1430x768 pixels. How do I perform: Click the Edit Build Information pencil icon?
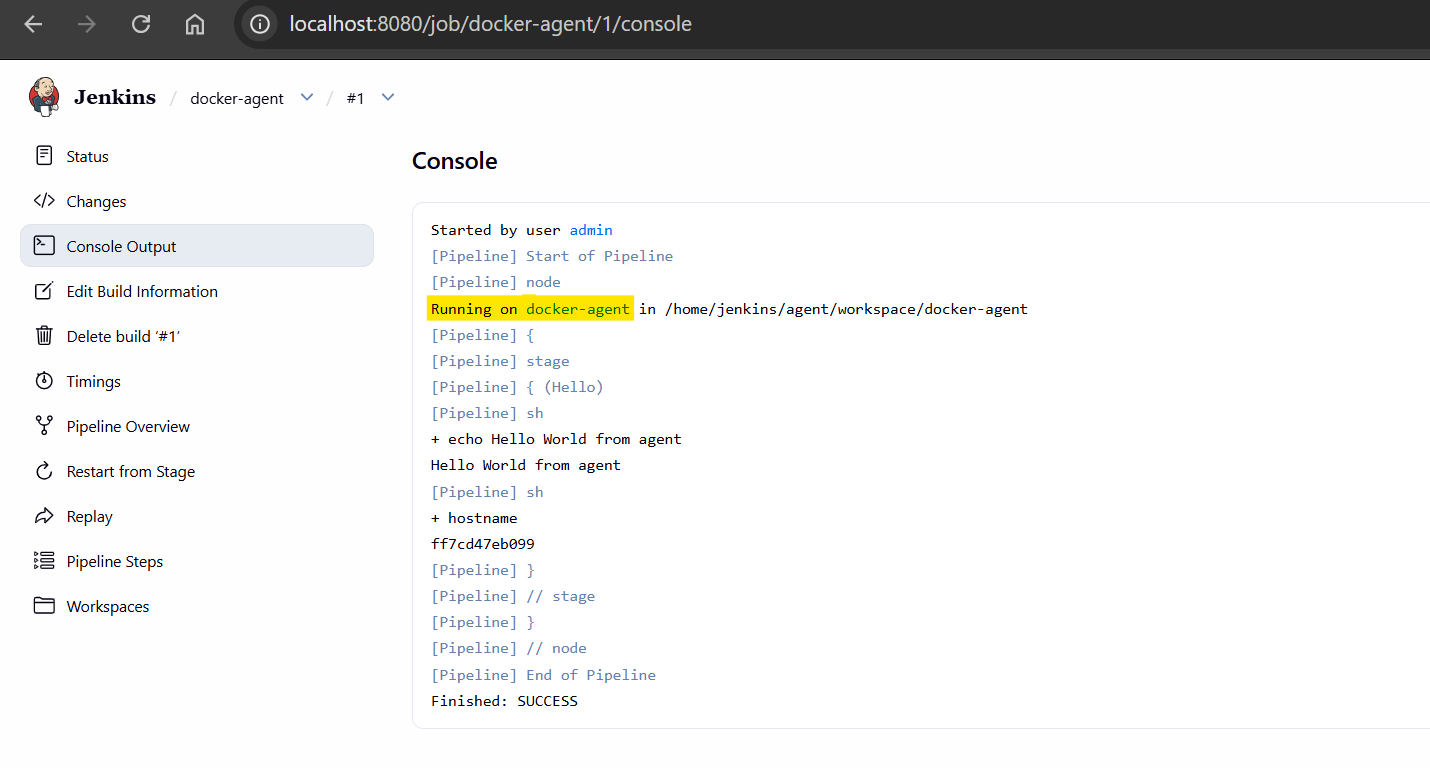pos(44,291)
